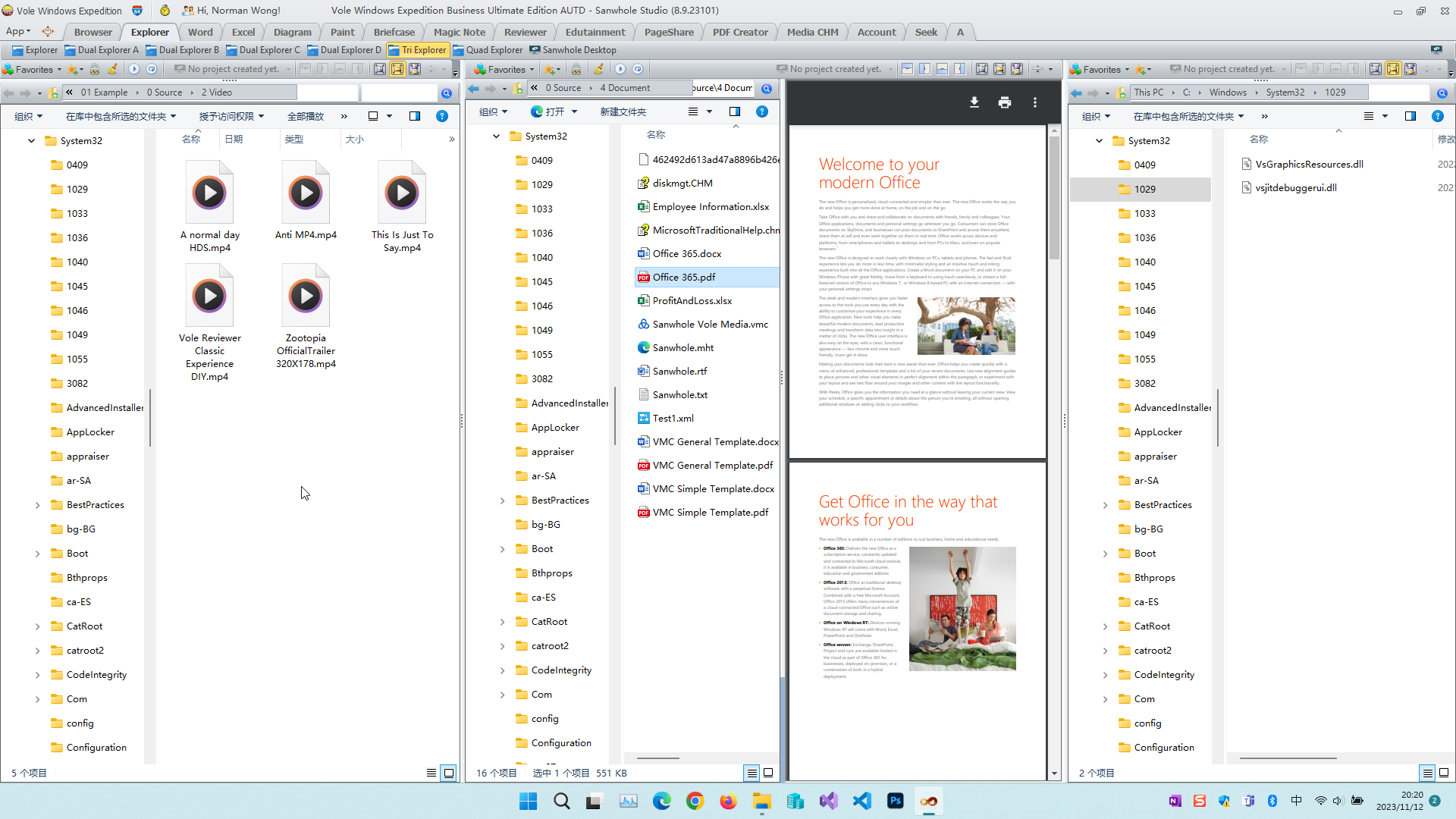Screen dimensions: 1456x819
Task: Navigate back in the right explorer pane
Action: click(x=1076, y=93)
